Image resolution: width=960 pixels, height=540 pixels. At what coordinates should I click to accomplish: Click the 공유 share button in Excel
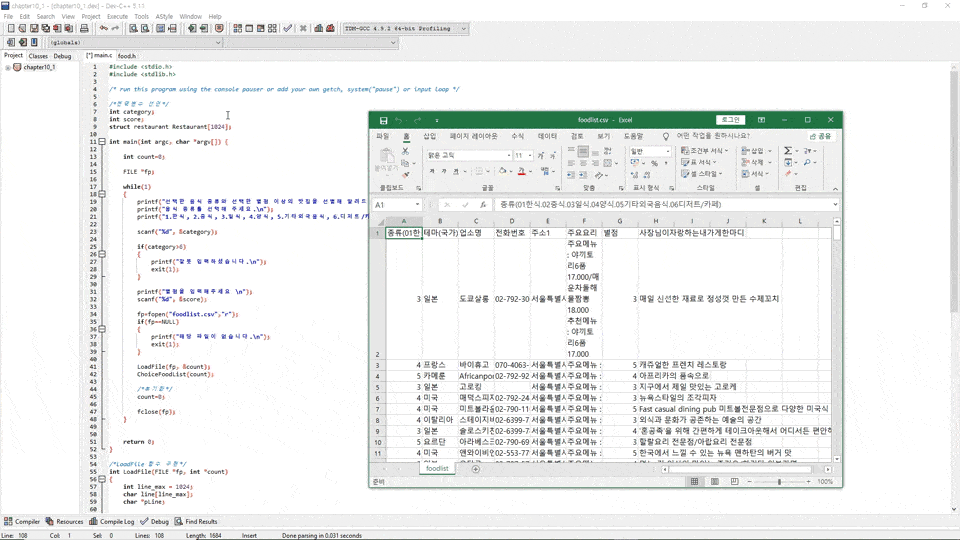pyautogui.click(x=820, y=136)
